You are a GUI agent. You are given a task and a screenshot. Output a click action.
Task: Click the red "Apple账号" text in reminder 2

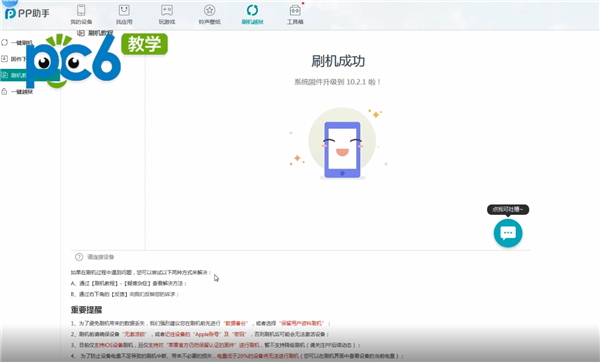click(207, 334)
